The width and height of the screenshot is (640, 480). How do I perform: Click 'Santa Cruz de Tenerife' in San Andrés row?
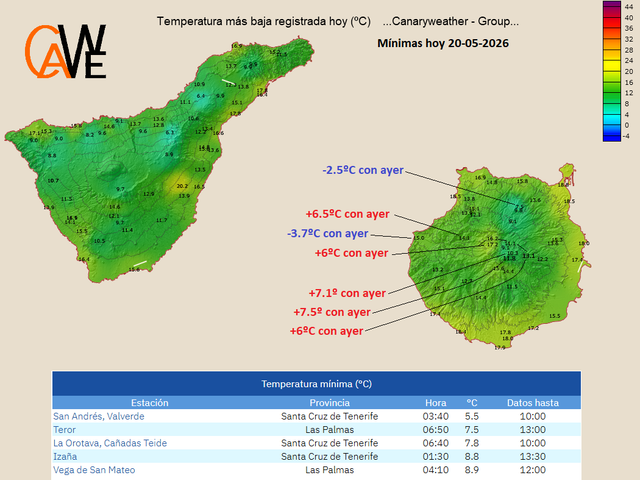point(329,416)
